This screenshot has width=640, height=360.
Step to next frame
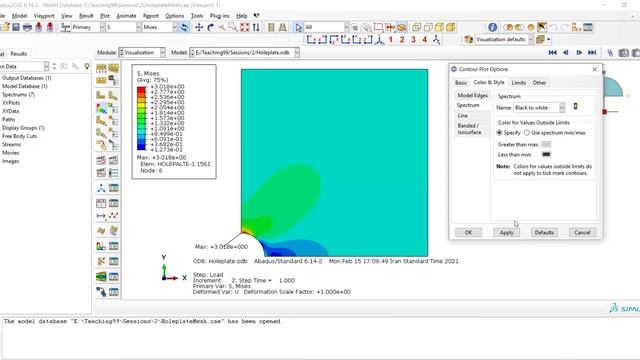(579, 53)
